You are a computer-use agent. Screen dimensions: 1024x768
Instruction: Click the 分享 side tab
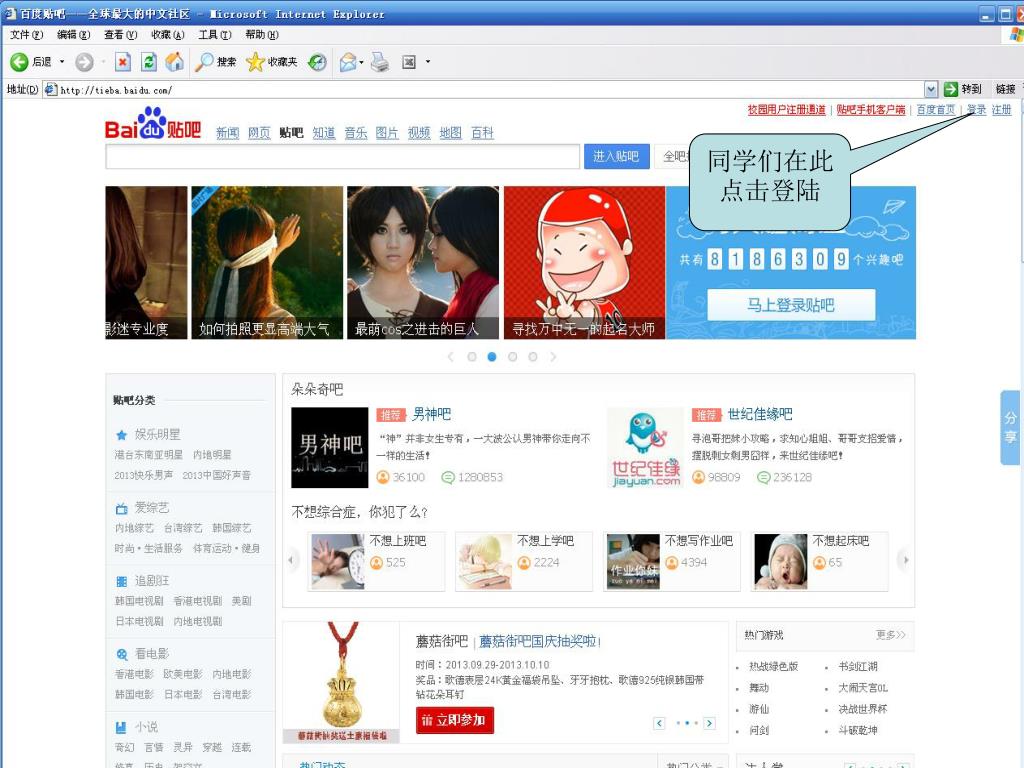coord(1010,428)
